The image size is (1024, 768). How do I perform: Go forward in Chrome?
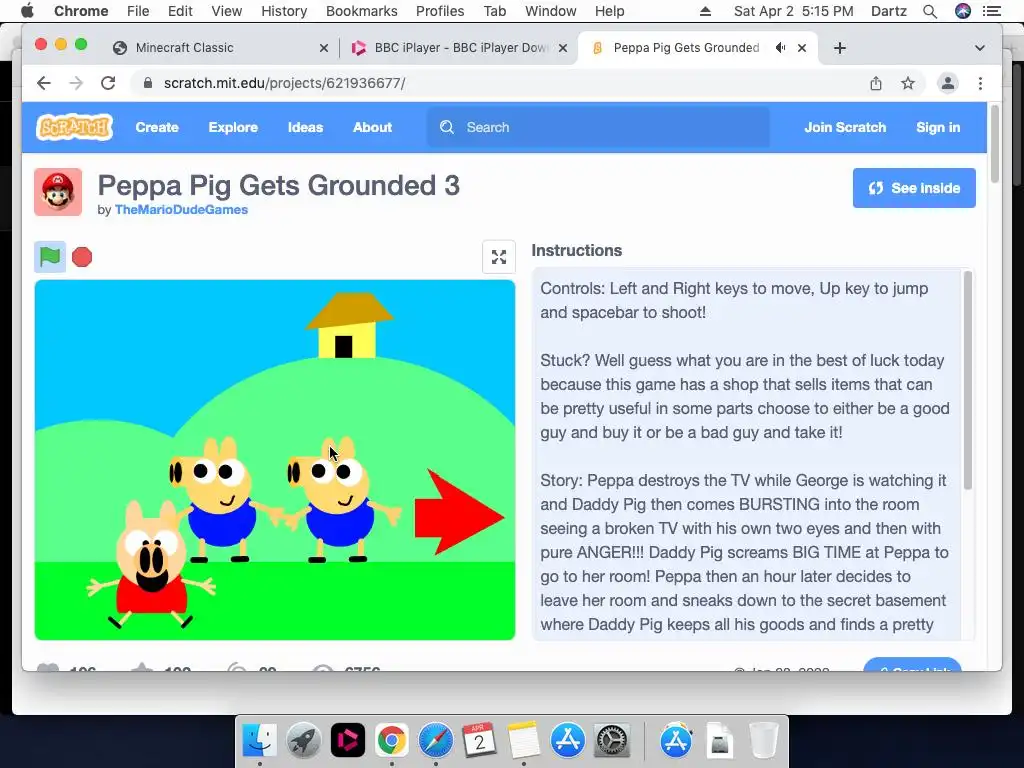[76, 83]
